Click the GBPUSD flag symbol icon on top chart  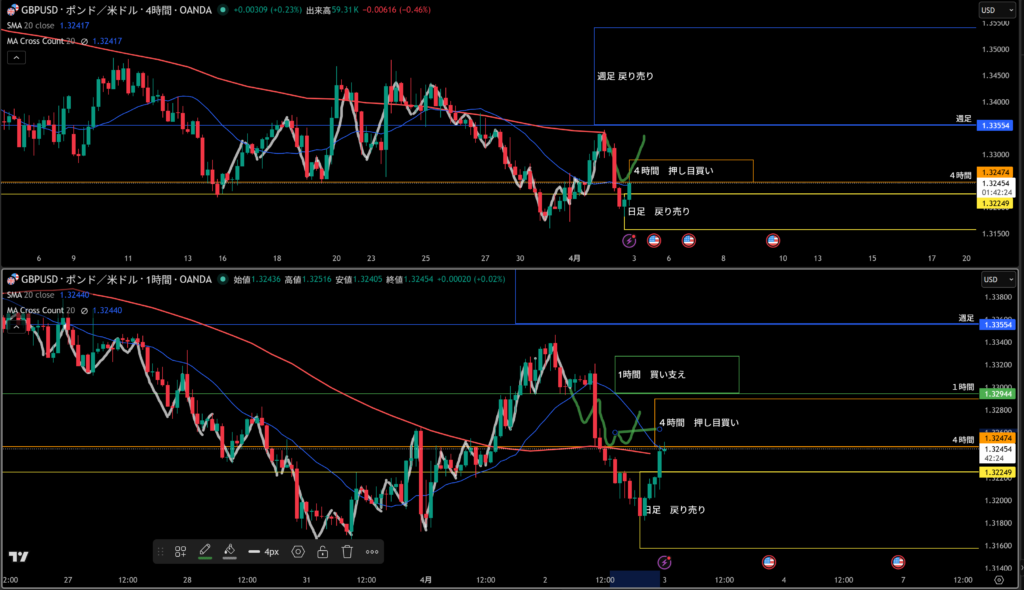(11, 11)
